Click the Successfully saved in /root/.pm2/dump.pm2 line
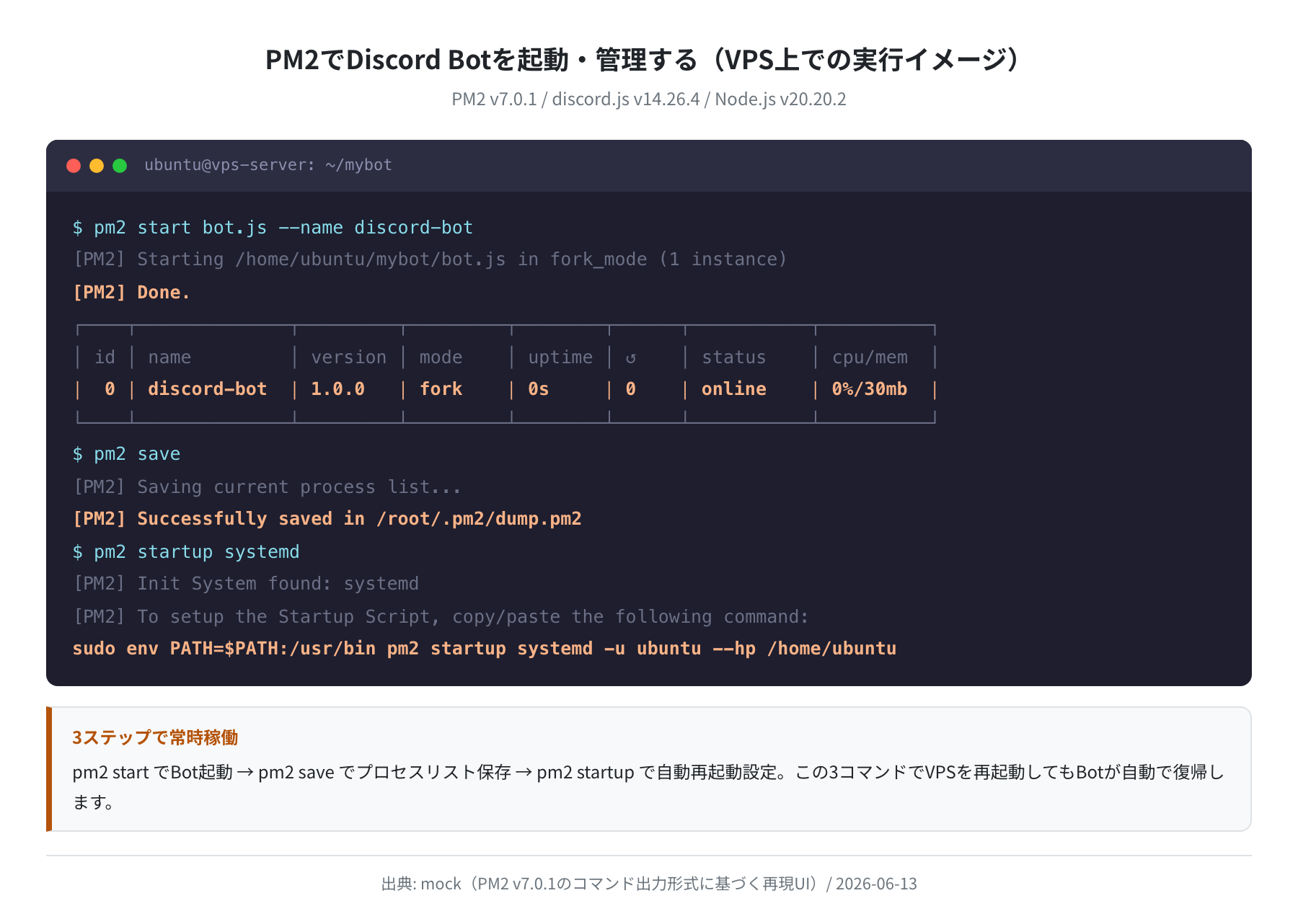The image size is (1298, 924). 327,519
